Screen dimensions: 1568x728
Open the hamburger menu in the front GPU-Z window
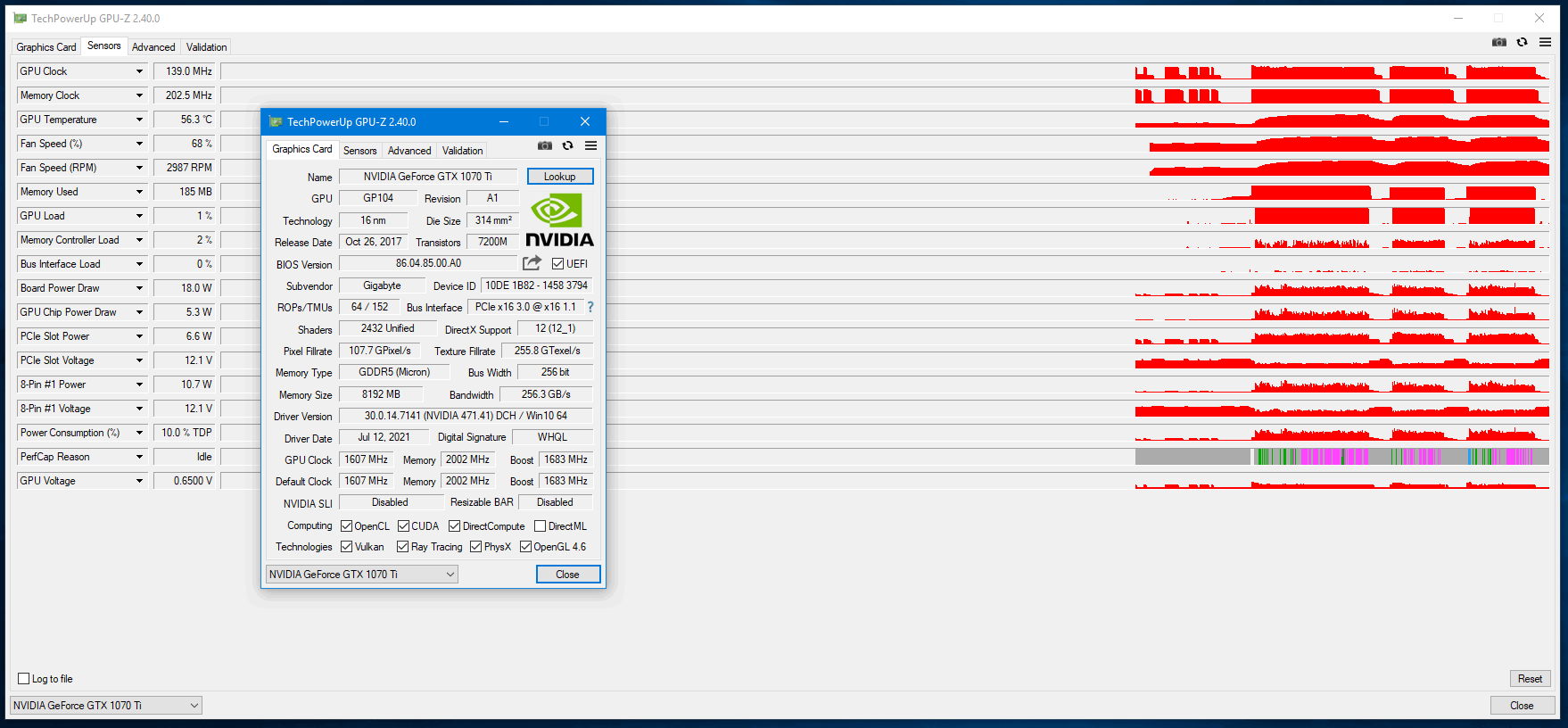click(590, 145)
